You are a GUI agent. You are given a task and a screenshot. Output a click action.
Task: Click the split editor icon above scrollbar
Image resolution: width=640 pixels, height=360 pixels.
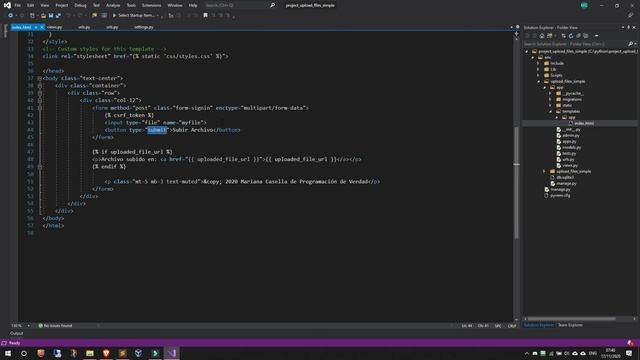coord(516,34)
